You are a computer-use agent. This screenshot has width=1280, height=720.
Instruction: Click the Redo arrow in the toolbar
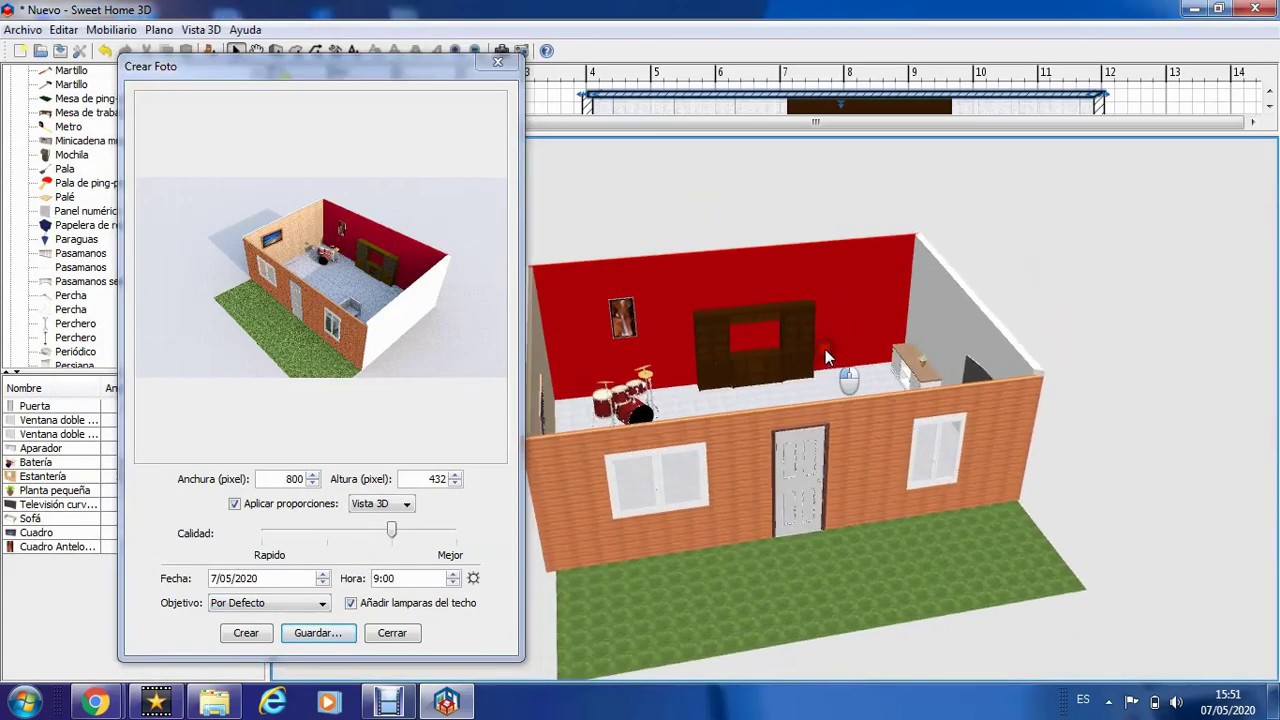click(125, 50)
